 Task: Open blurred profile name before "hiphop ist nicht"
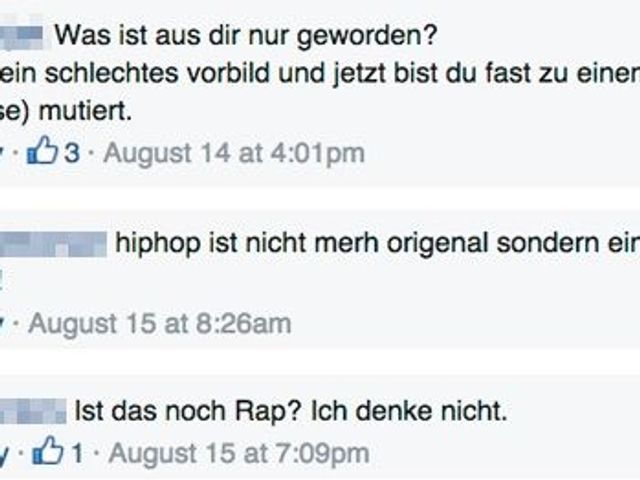[x=53, y=242]
